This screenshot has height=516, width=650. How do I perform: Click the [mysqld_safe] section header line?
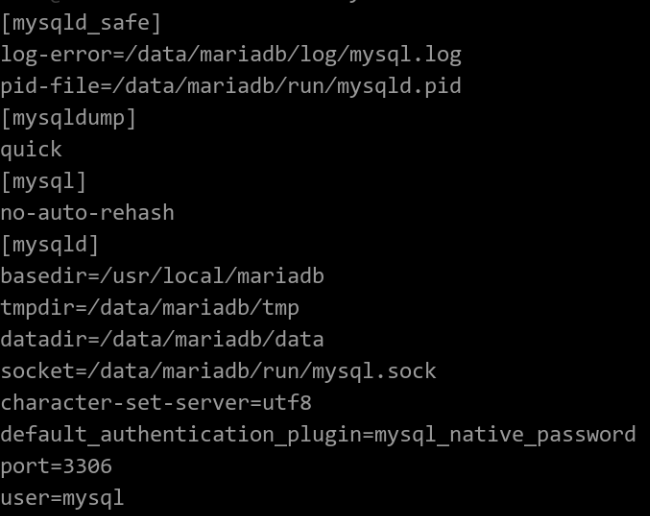(81, 23)
